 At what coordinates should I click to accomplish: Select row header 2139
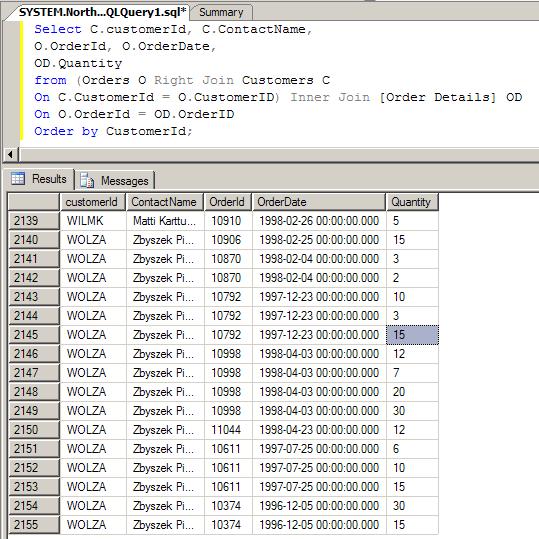click(34, 221)
